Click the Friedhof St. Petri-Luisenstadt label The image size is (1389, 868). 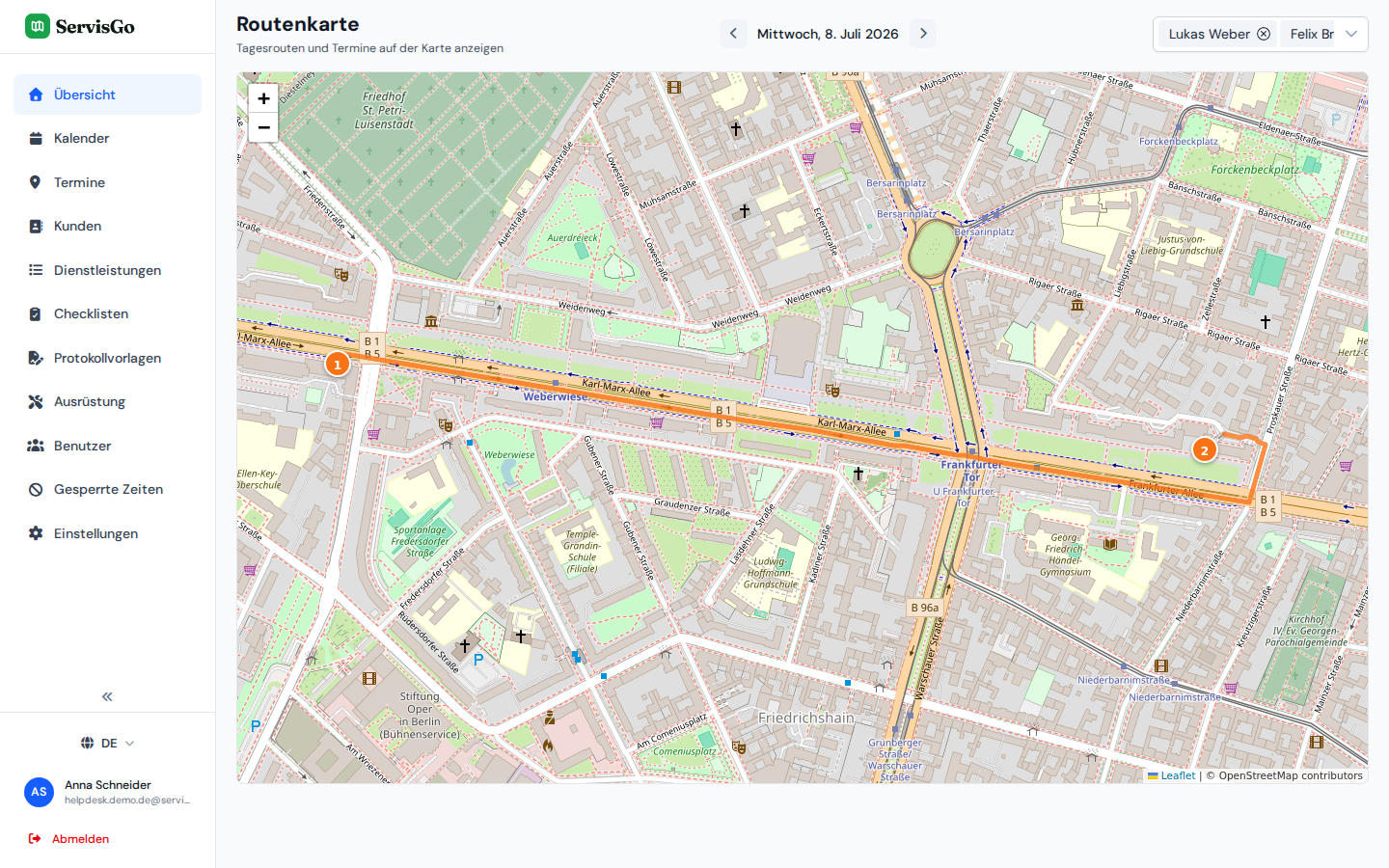tap(384, 110)
